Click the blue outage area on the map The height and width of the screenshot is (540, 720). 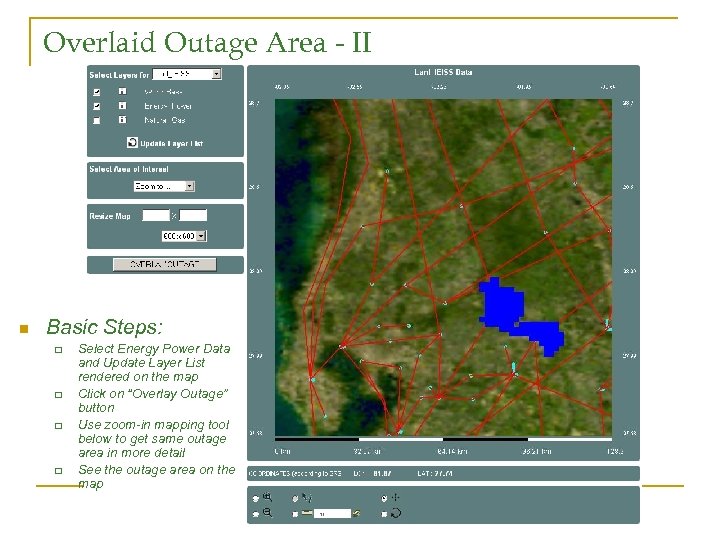(503, 305)
